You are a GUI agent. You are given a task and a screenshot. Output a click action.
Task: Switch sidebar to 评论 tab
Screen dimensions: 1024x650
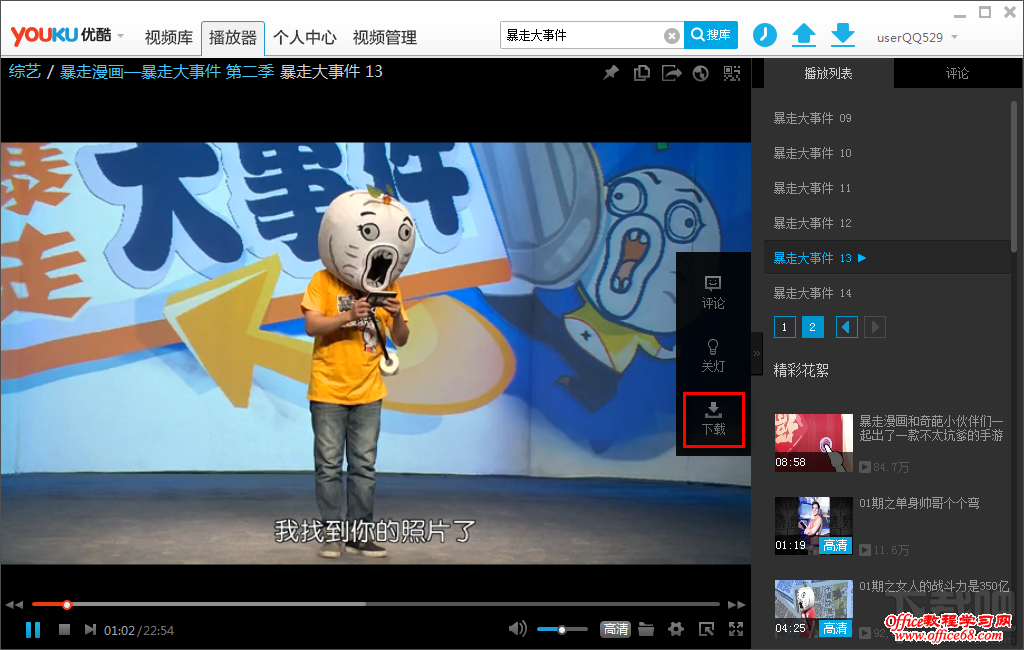[x=957, y=73]
